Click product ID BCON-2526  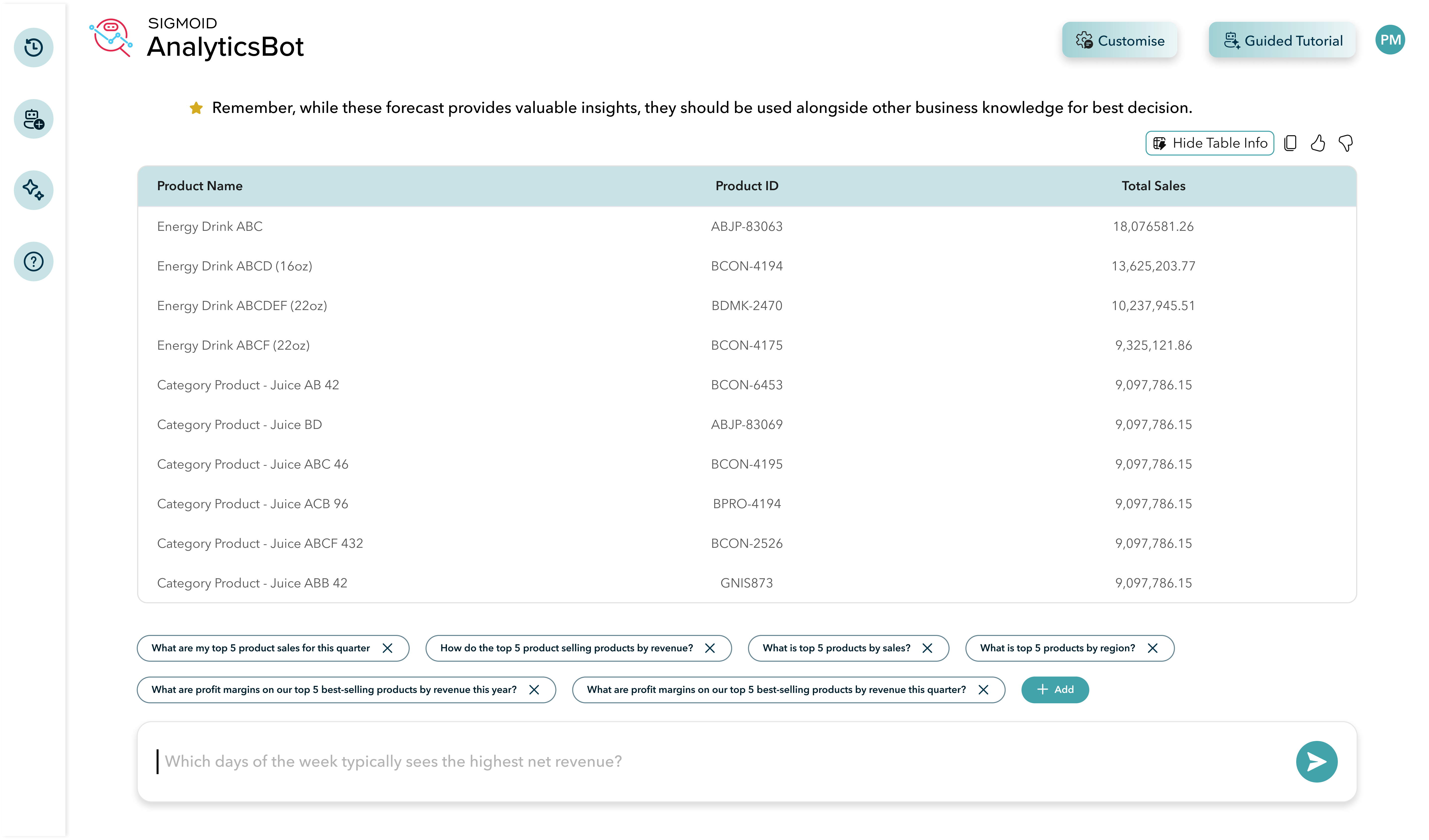(x=747, y=544)
